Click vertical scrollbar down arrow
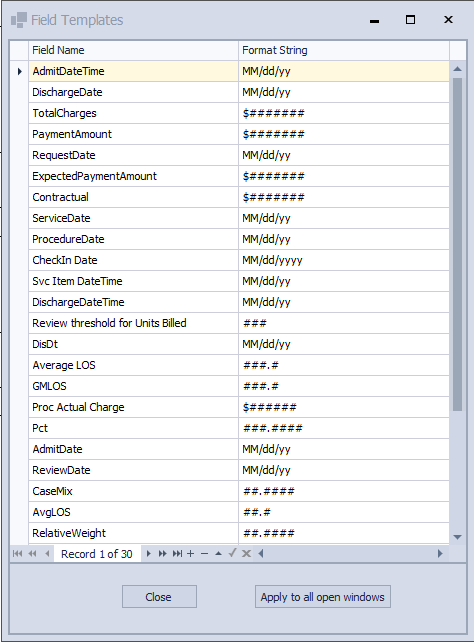474x642 pixels. pyautogui.click(x=458, y=537)
